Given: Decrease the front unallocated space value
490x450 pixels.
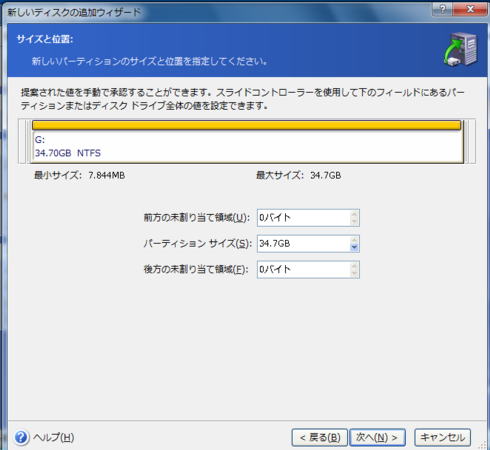Looking at the screenshot, I should 354,222.
